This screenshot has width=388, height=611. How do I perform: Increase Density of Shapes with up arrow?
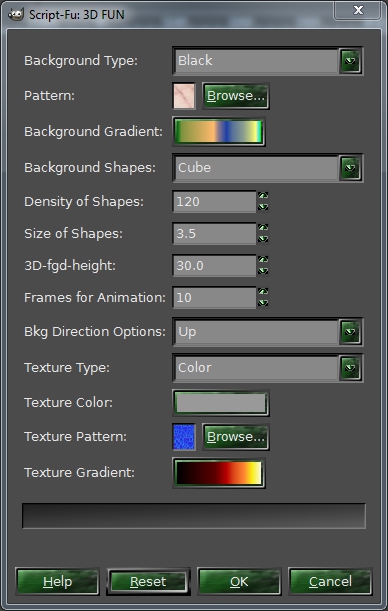pos(263,196)
